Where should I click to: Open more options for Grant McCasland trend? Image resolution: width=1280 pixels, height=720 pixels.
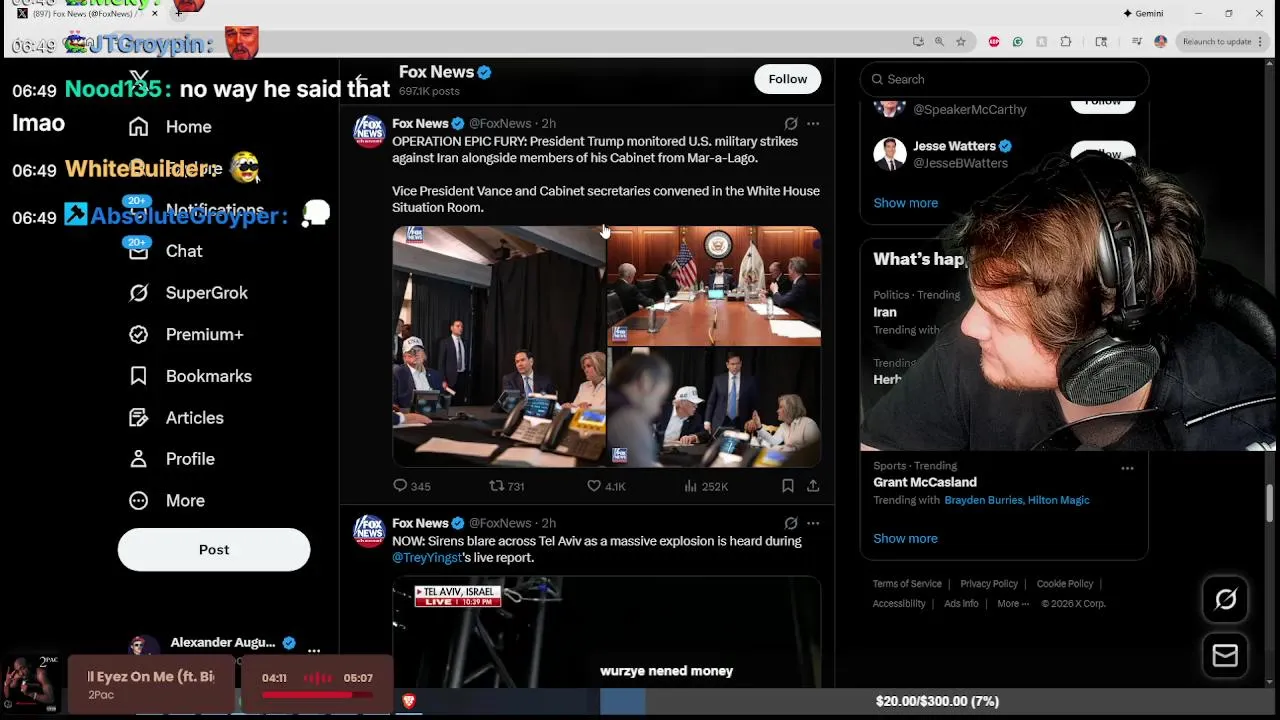tap(1127, 468)
